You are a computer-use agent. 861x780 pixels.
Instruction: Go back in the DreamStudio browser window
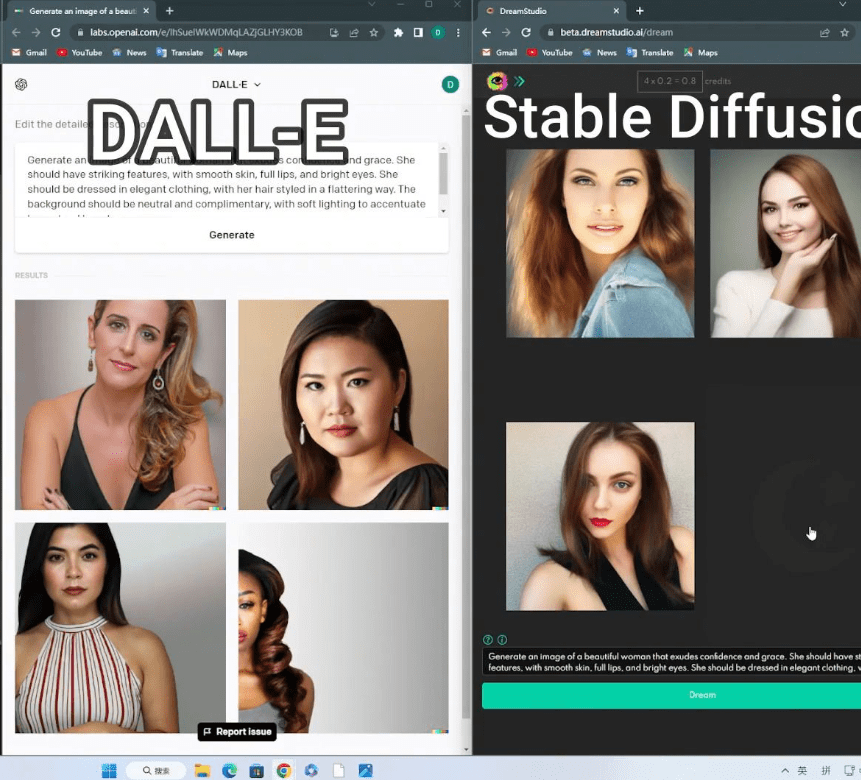coord(487,32)
